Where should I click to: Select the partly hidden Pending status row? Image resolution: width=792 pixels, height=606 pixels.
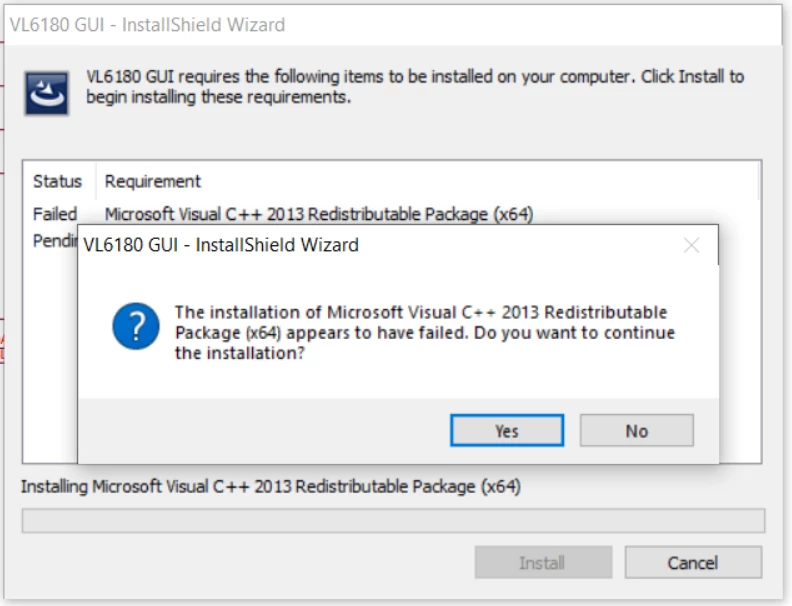point(55,241)
